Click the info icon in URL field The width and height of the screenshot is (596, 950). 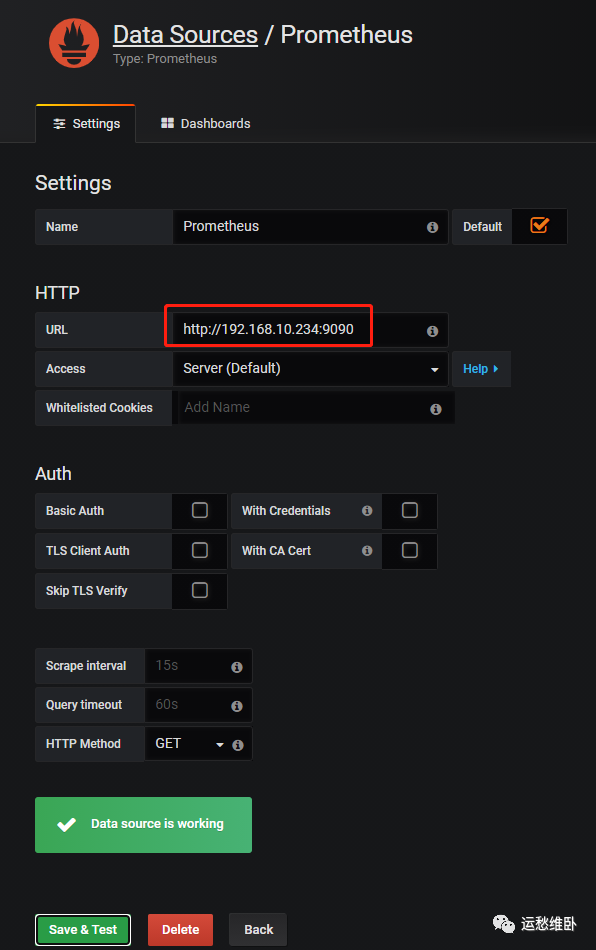[432, 331]
